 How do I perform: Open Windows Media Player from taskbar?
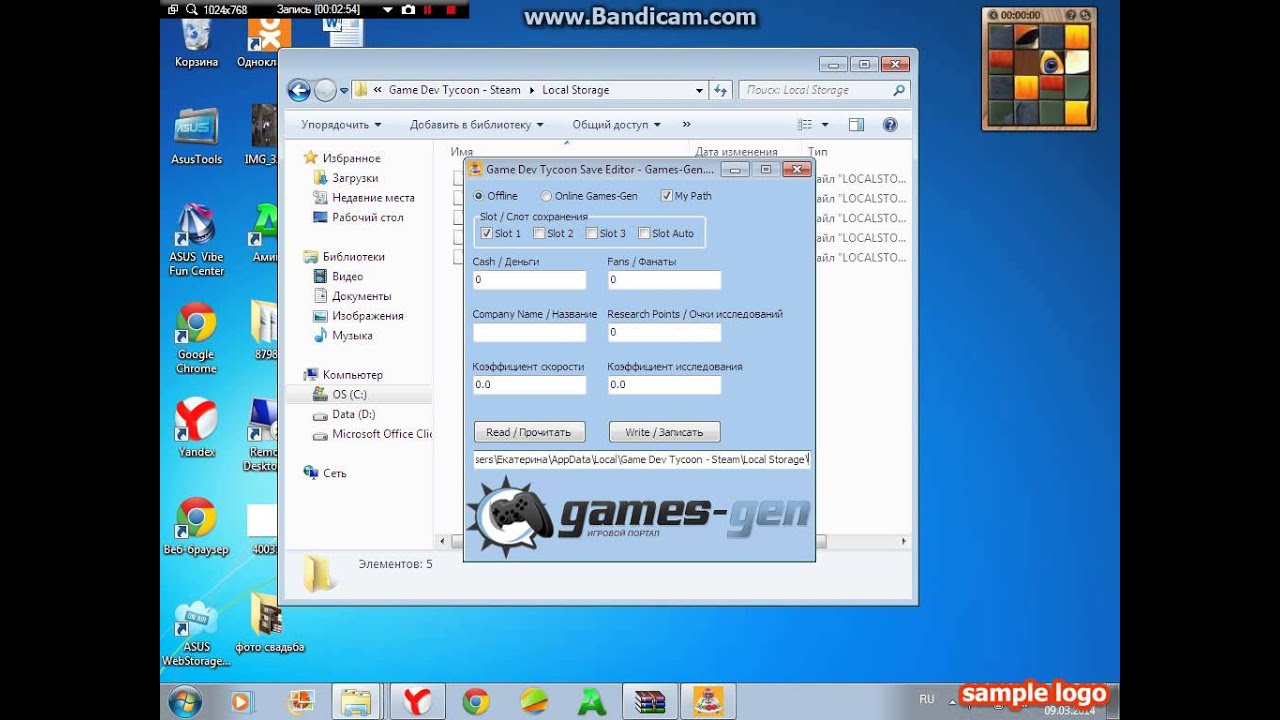click(x=241, y=702)
